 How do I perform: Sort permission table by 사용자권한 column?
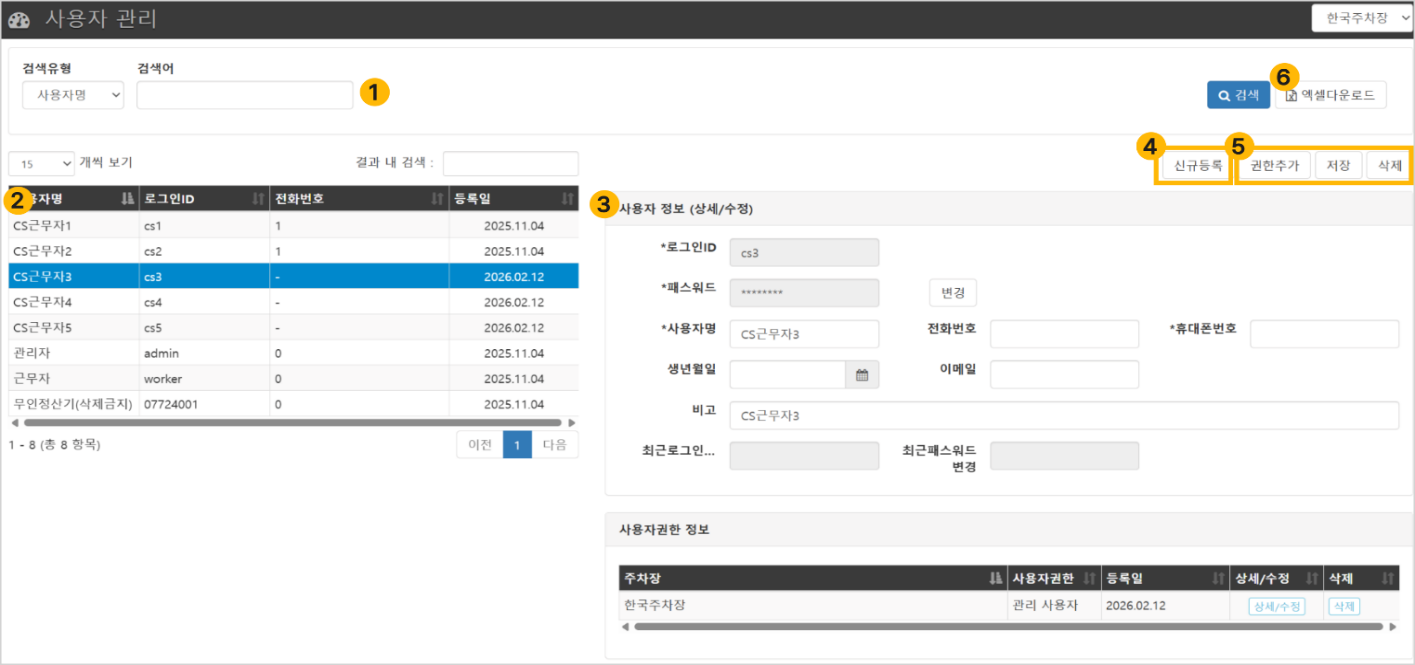(1054, 578)
